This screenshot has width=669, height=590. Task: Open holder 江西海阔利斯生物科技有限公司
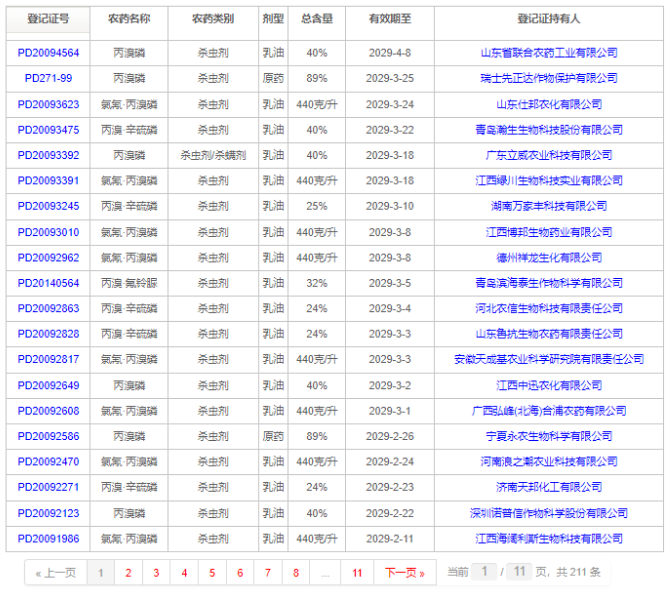(549, 538)
